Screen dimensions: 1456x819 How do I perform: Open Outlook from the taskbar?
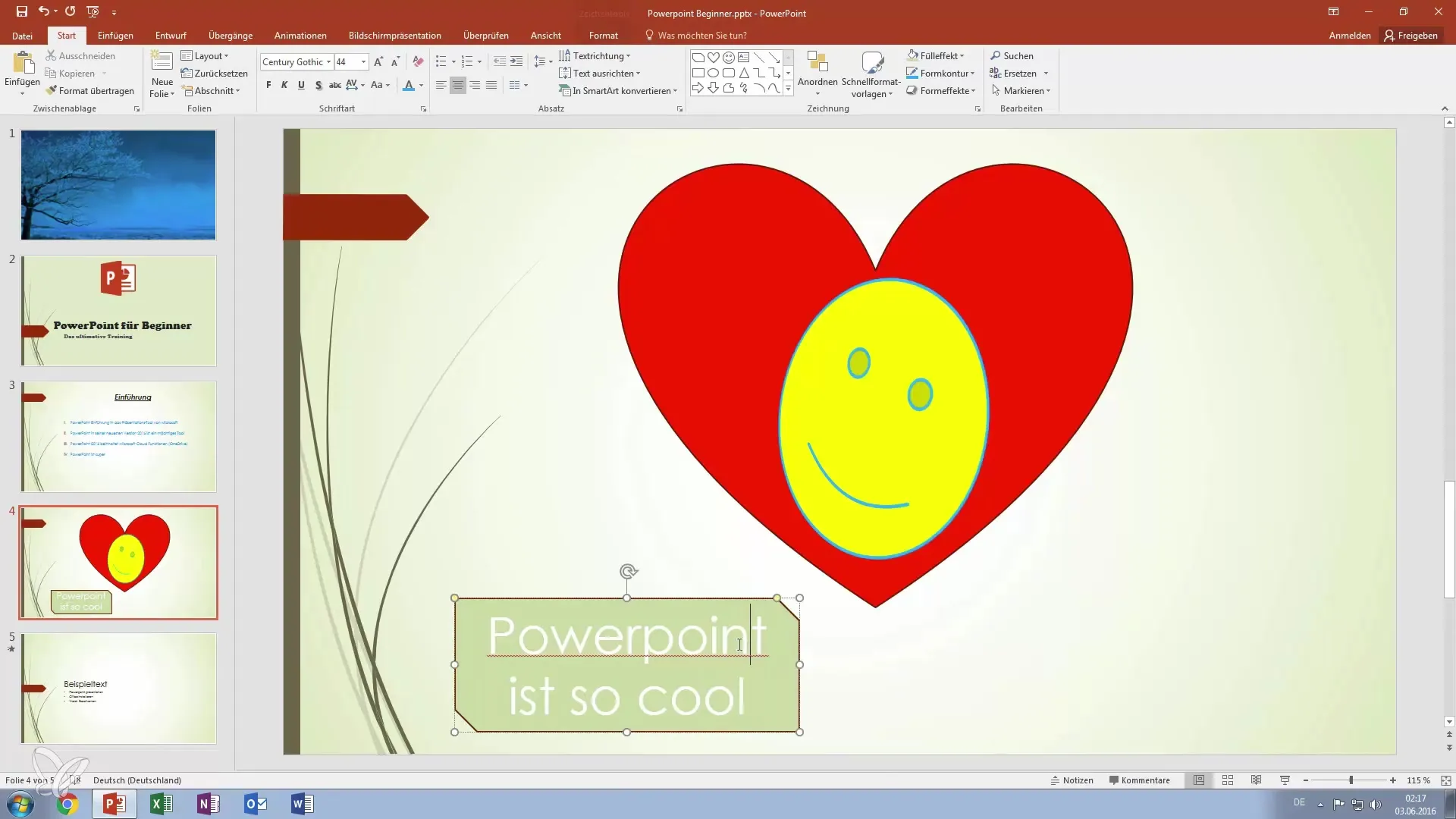(256, 804)
